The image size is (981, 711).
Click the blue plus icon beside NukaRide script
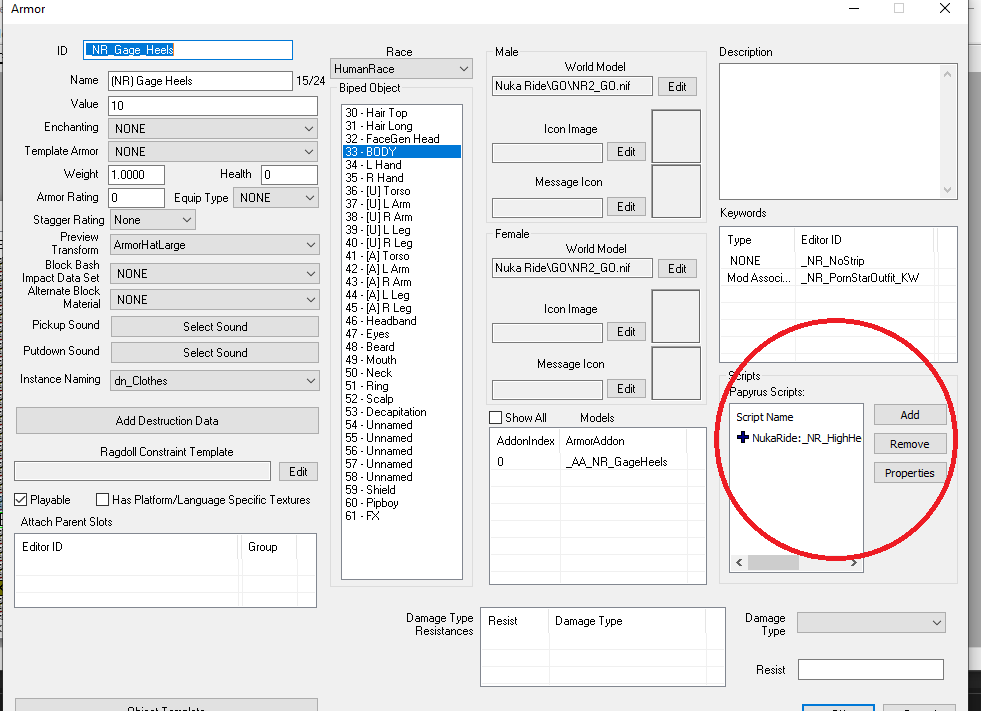click(743, 437)
